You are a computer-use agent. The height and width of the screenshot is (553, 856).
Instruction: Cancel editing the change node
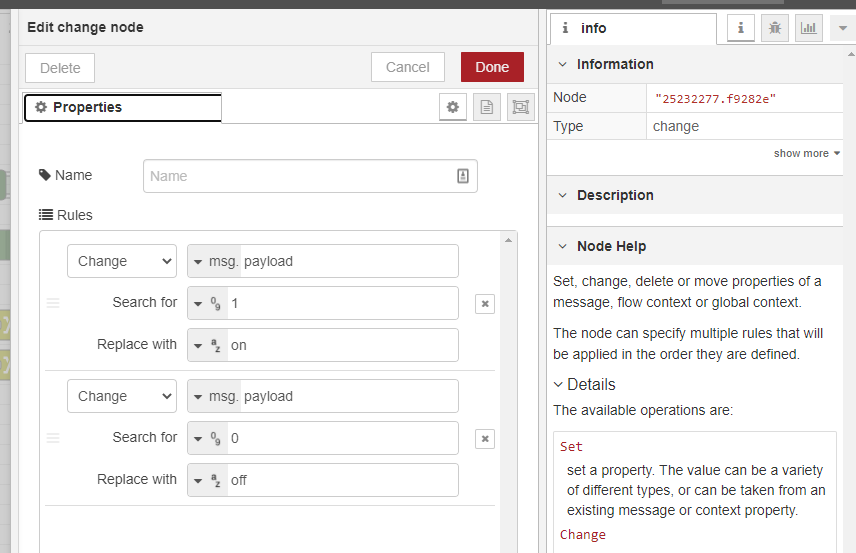pos(408,67)
